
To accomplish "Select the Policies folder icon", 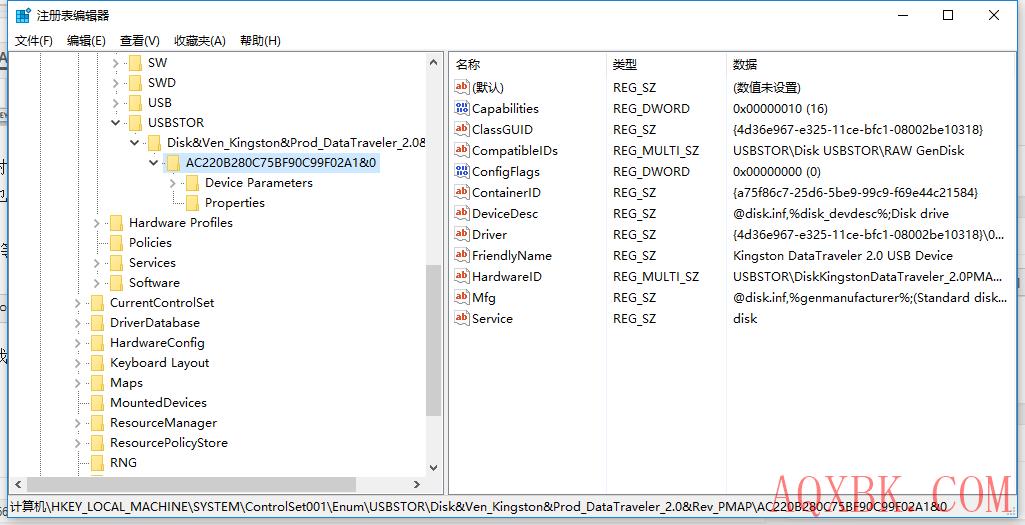I will coord(116,243).
